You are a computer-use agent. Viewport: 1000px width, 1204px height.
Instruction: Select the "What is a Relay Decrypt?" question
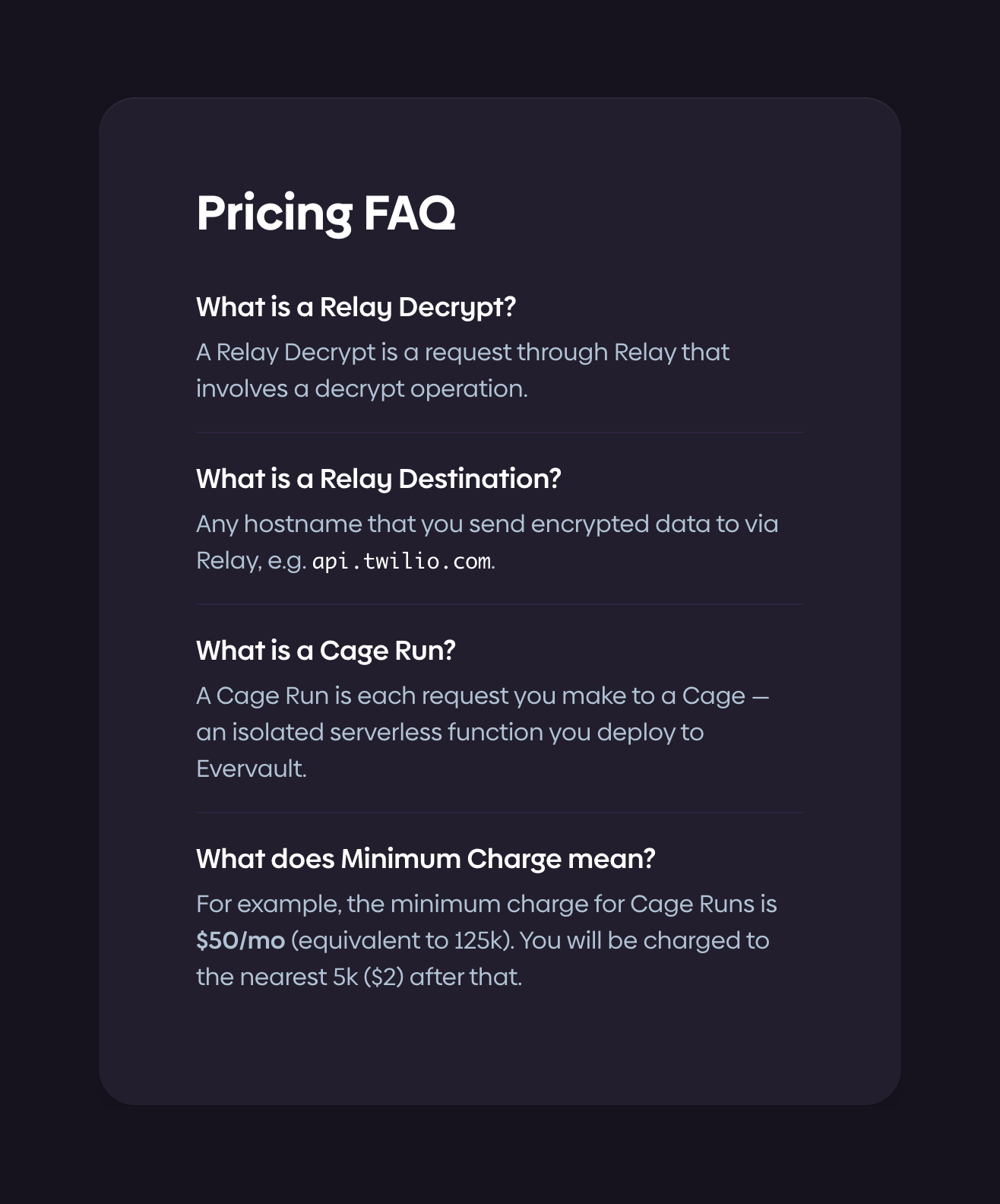[356, 307]
